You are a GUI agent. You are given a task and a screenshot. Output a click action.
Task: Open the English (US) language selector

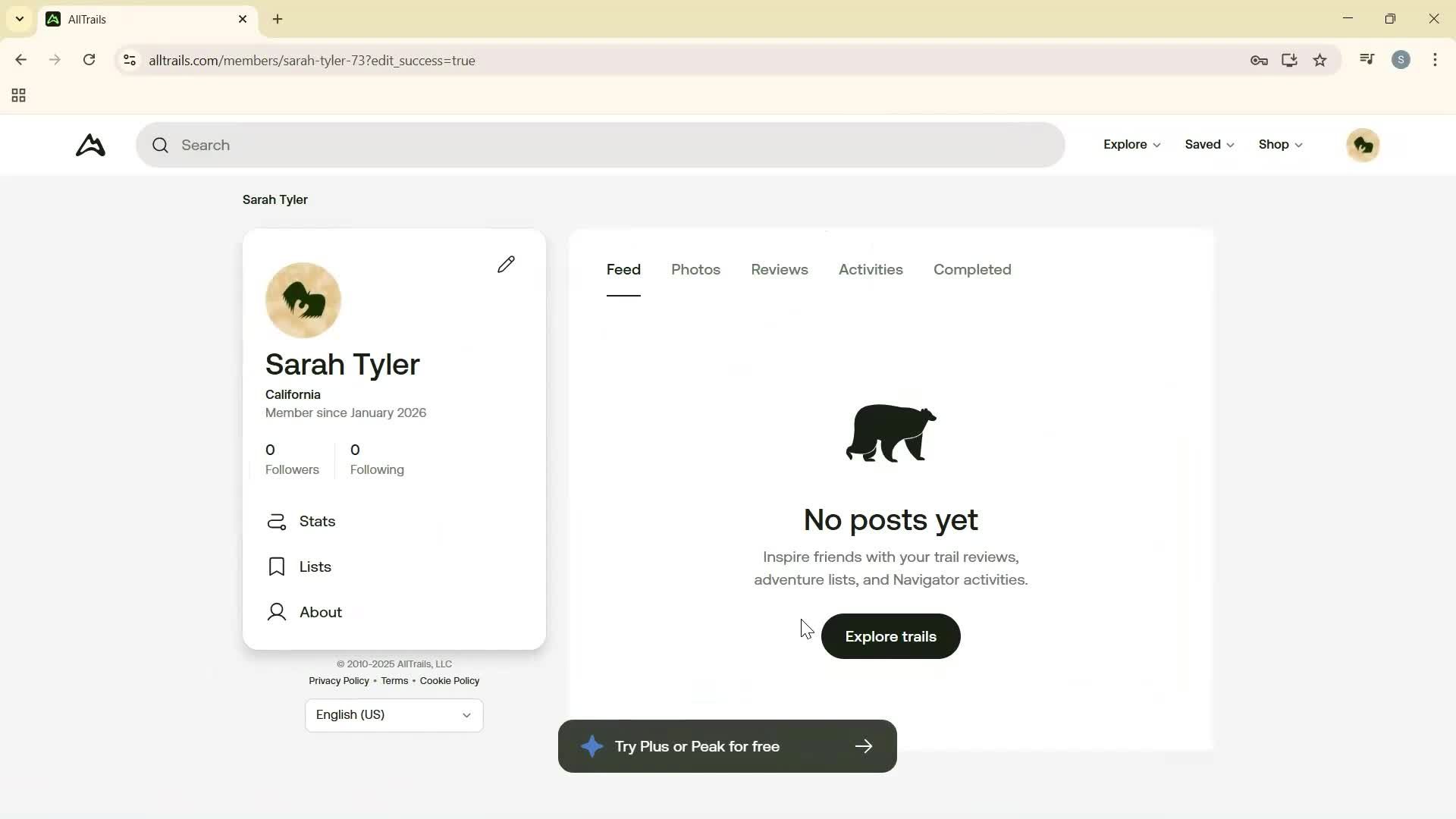point(394,715)
